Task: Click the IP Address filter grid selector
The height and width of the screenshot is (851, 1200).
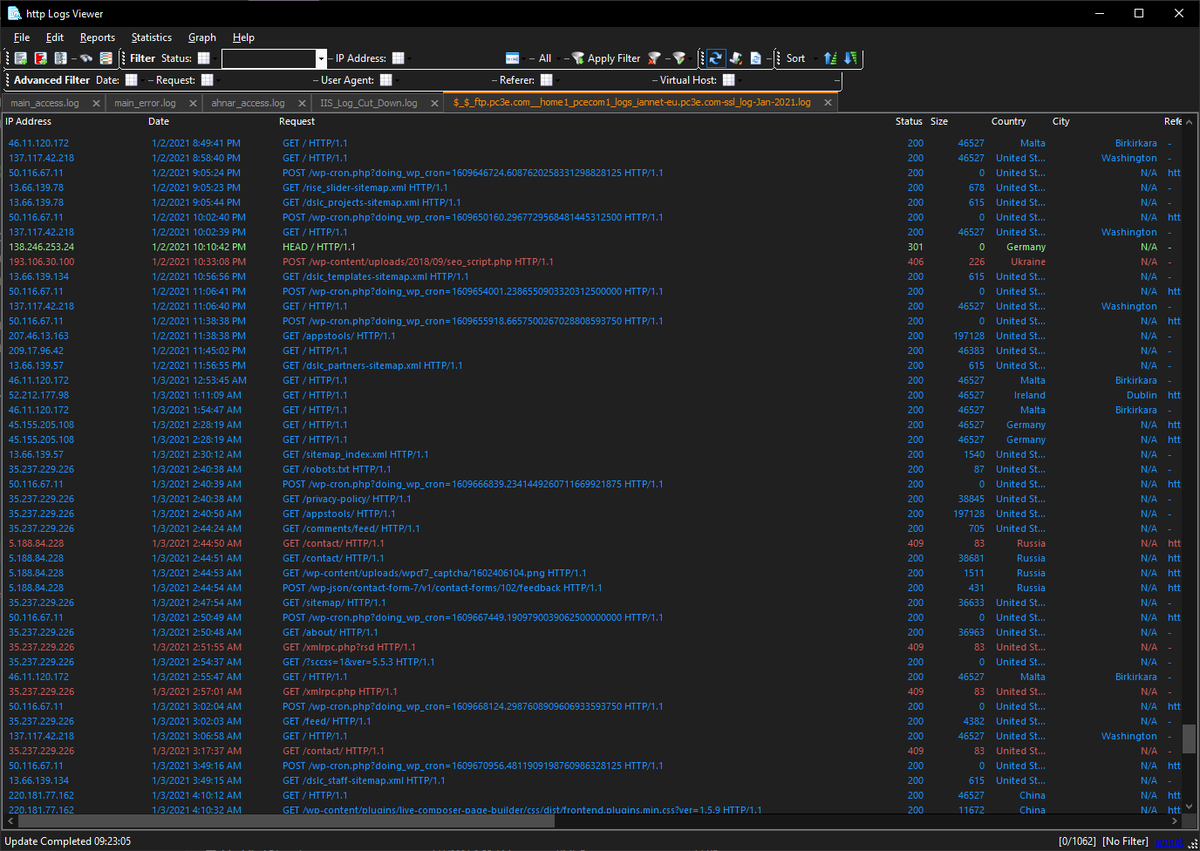Action: pyautogui.click(x=398, y=58)
